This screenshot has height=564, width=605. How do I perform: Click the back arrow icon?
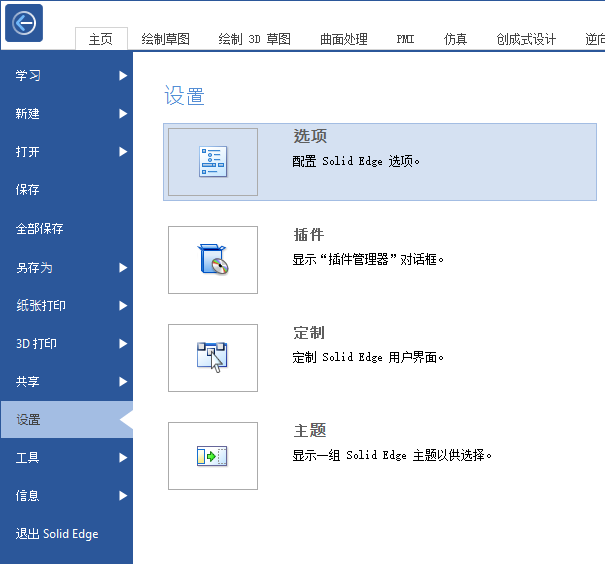(x=23, y=23)
